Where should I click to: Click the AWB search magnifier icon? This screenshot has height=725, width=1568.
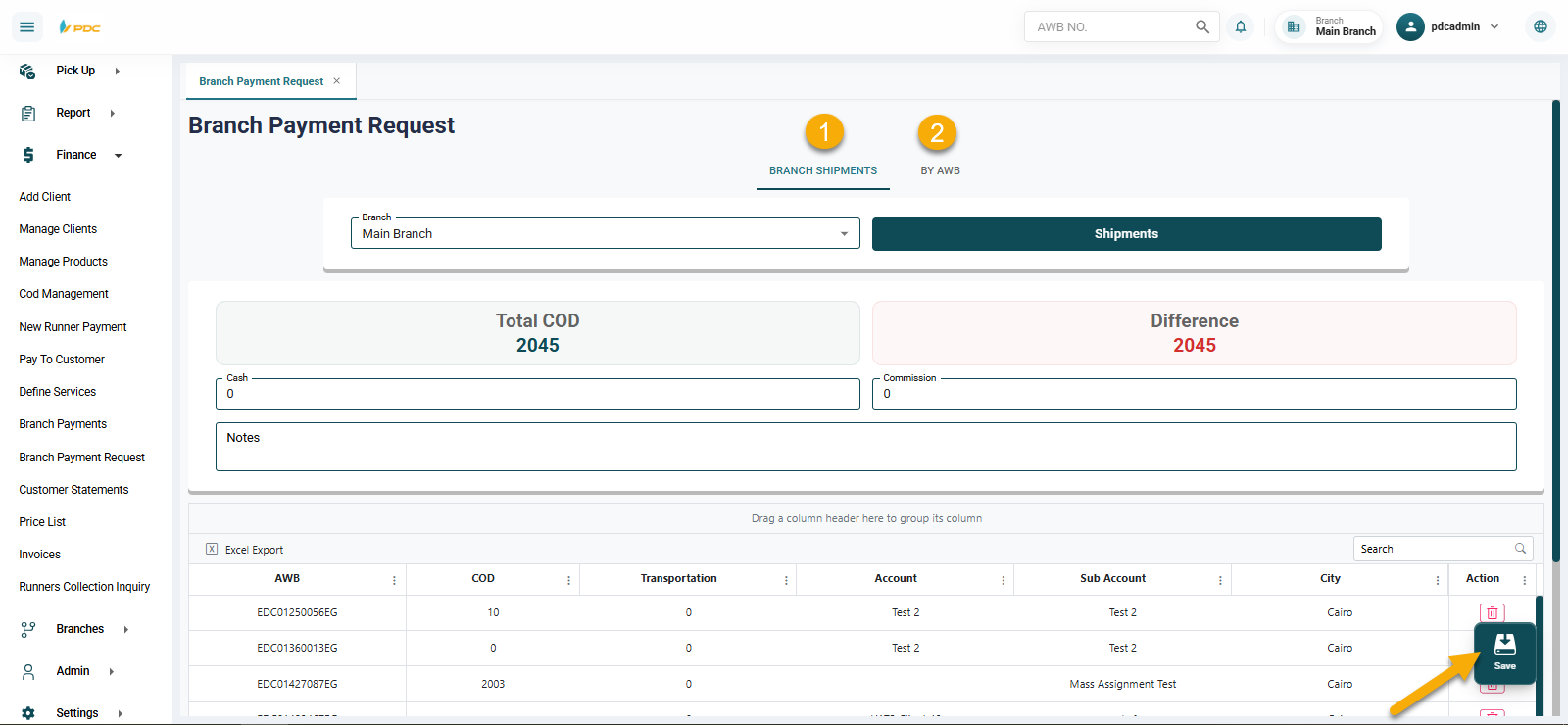tap(1202, 26)
